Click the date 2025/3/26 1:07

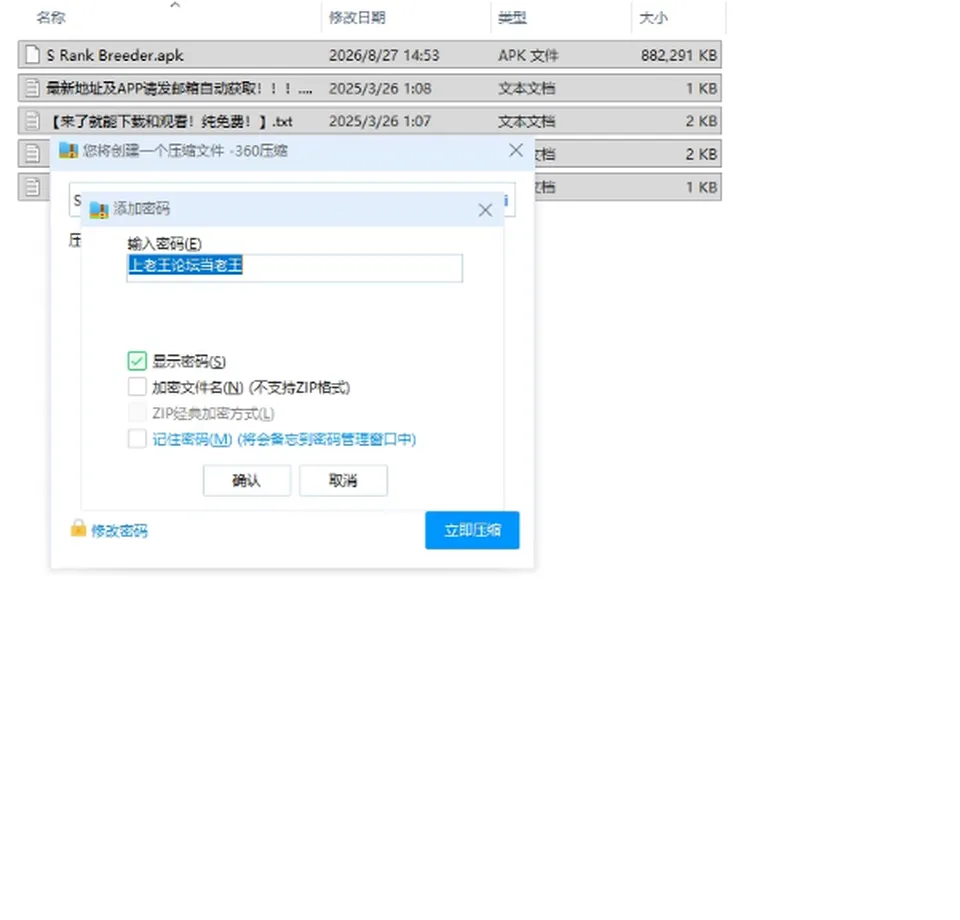pos(380,121)
